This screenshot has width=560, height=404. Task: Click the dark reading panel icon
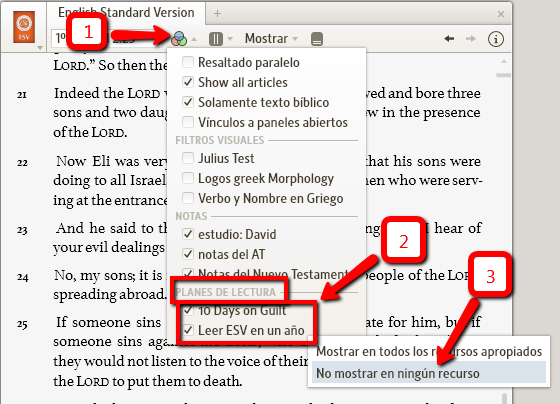click(317, 39)
